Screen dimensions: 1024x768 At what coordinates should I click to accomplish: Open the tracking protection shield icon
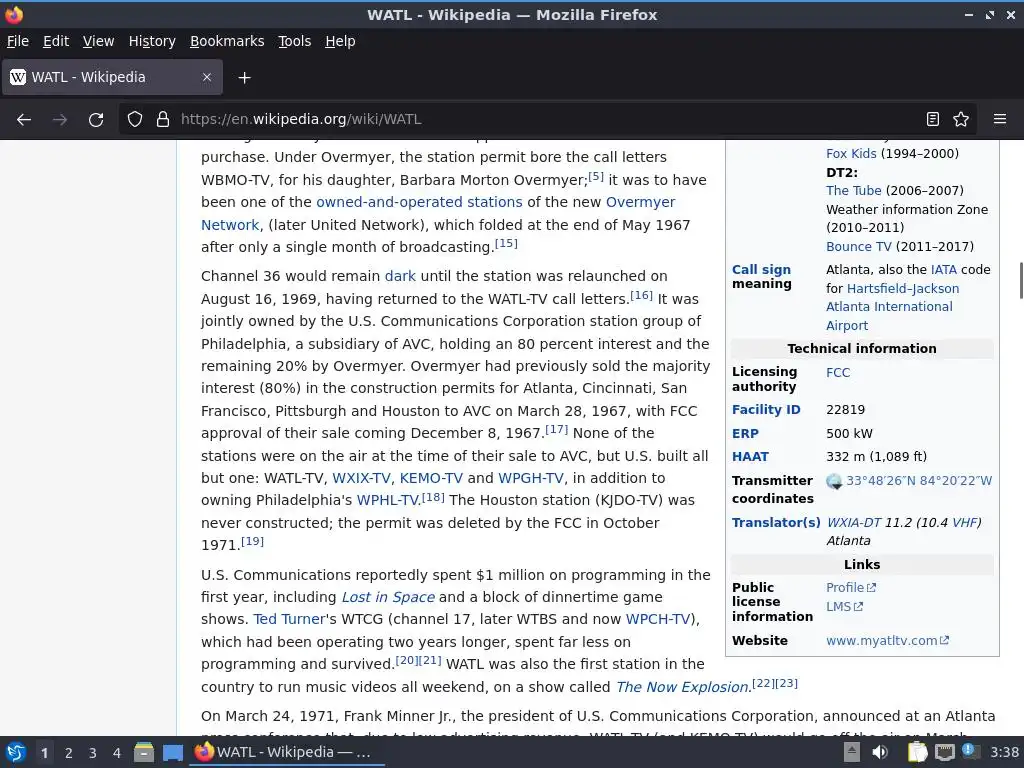click(135, 120)
